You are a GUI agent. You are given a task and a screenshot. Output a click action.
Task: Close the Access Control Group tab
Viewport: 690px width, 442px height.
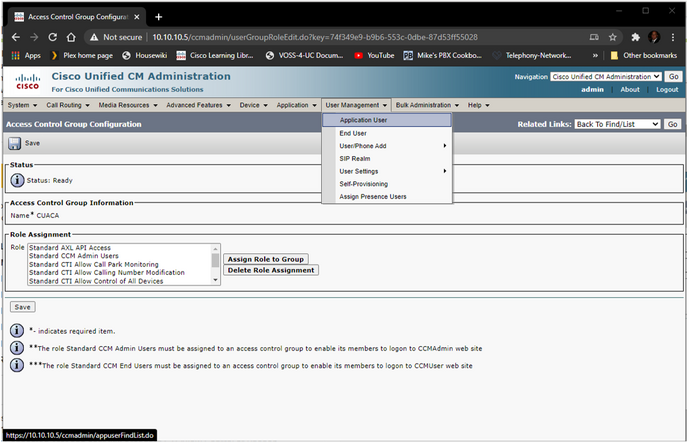click(137, 17)
